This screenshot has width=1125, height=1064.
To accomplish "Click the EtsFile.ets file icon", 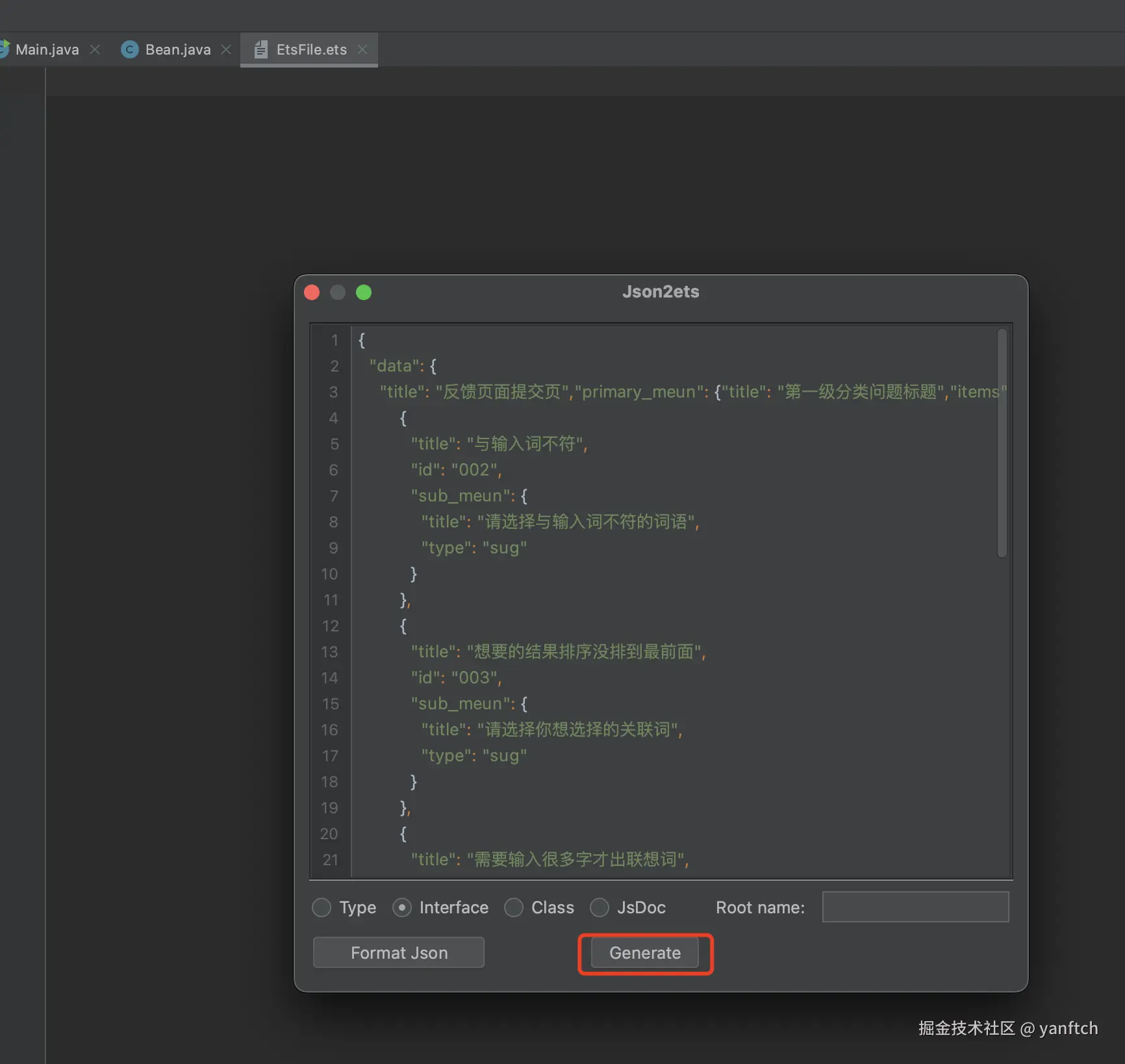I will (260, 49).
